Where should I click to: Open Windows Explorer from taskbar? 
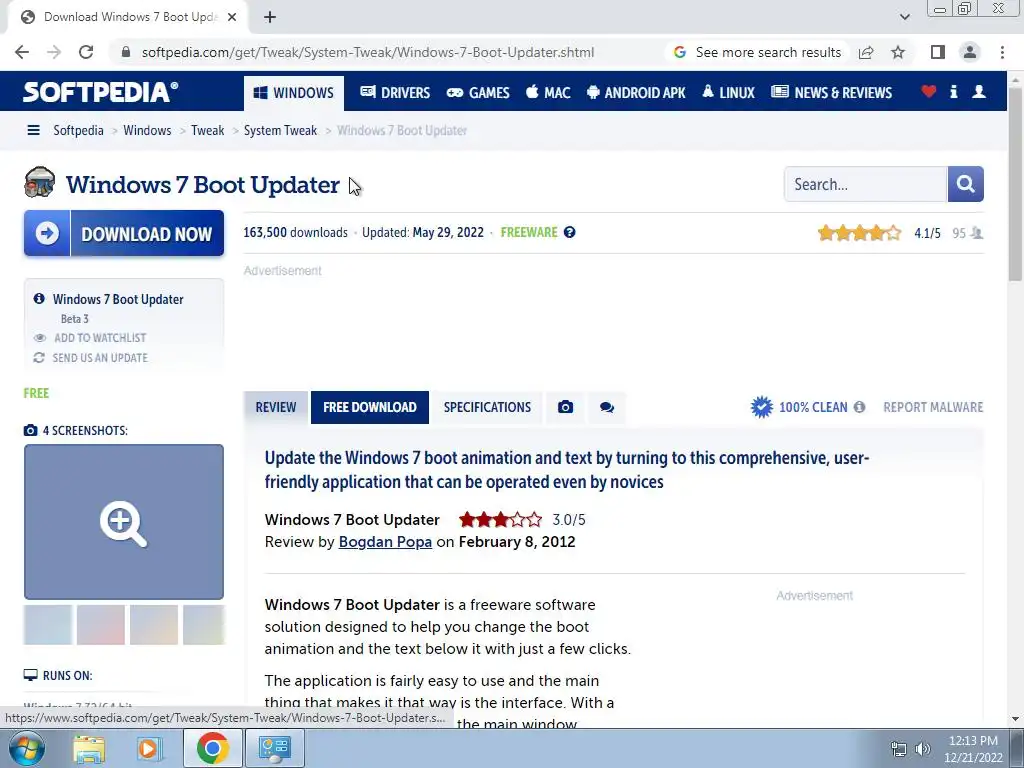89,748
